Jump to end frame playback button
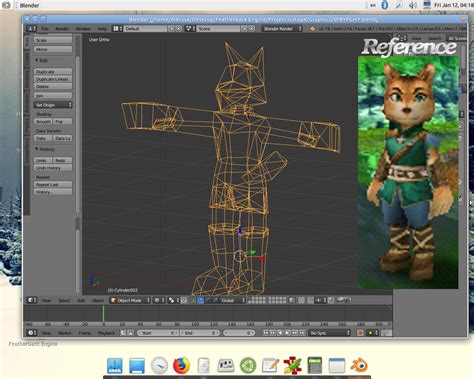Image resolution: width=474 pixels, height=379 pixels. pos(302,333)
